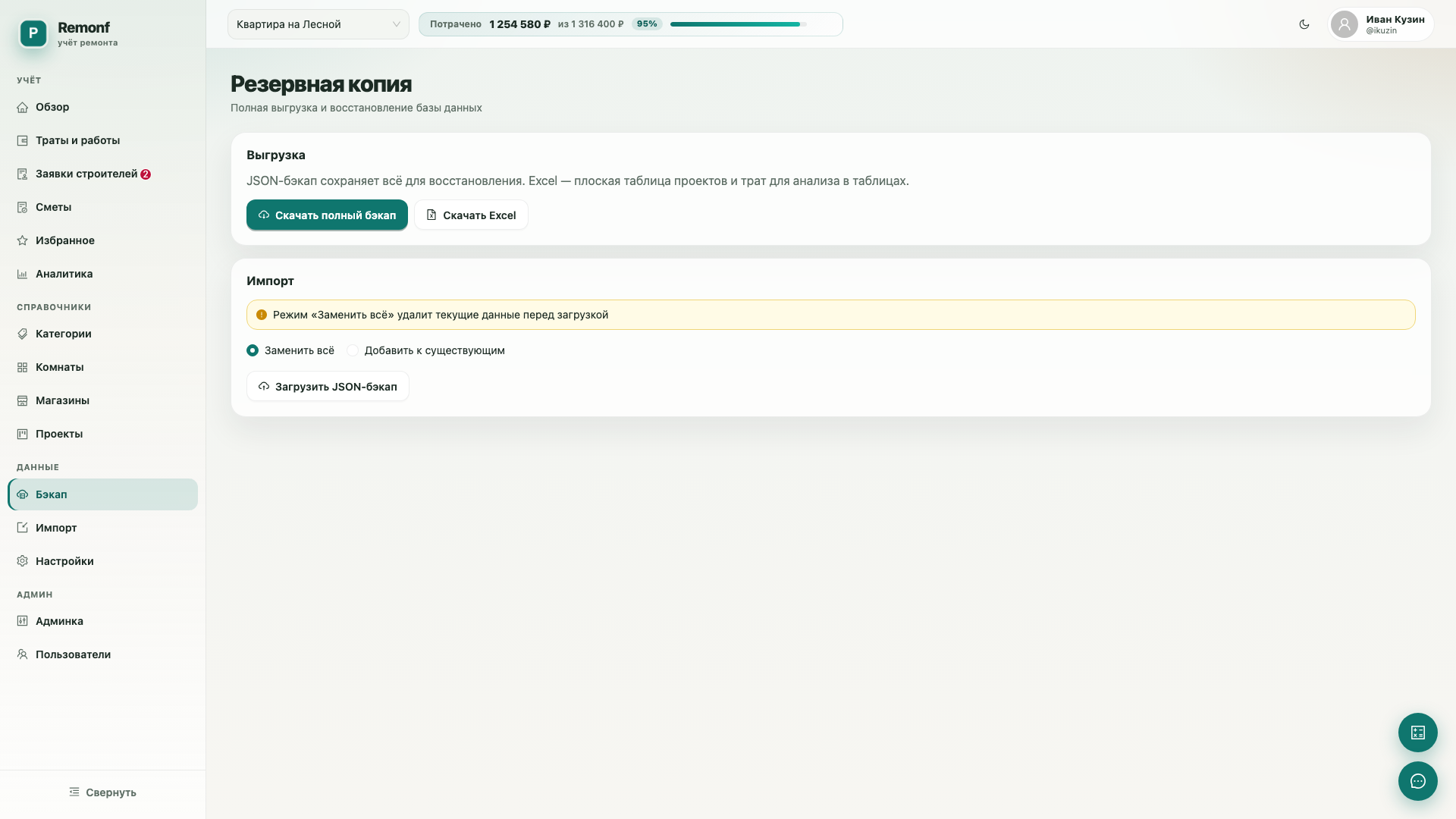
Task: Click Скачать полный бэкап button
Action: 327,215
